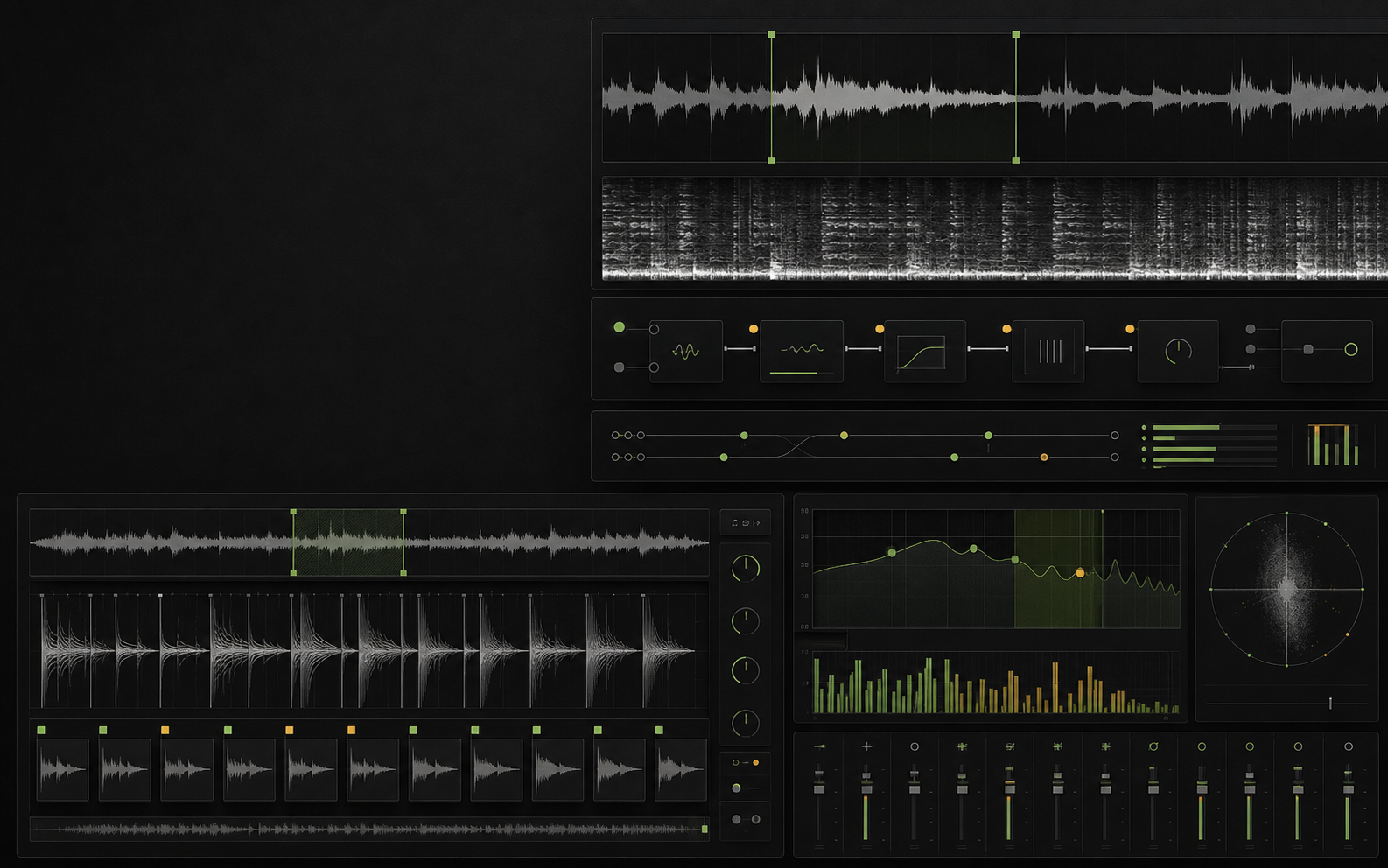Select the first slice waveform thumbnail
Image resolution: width=1388 pixels, height=868 pixels.
click(x=62, y=769)
